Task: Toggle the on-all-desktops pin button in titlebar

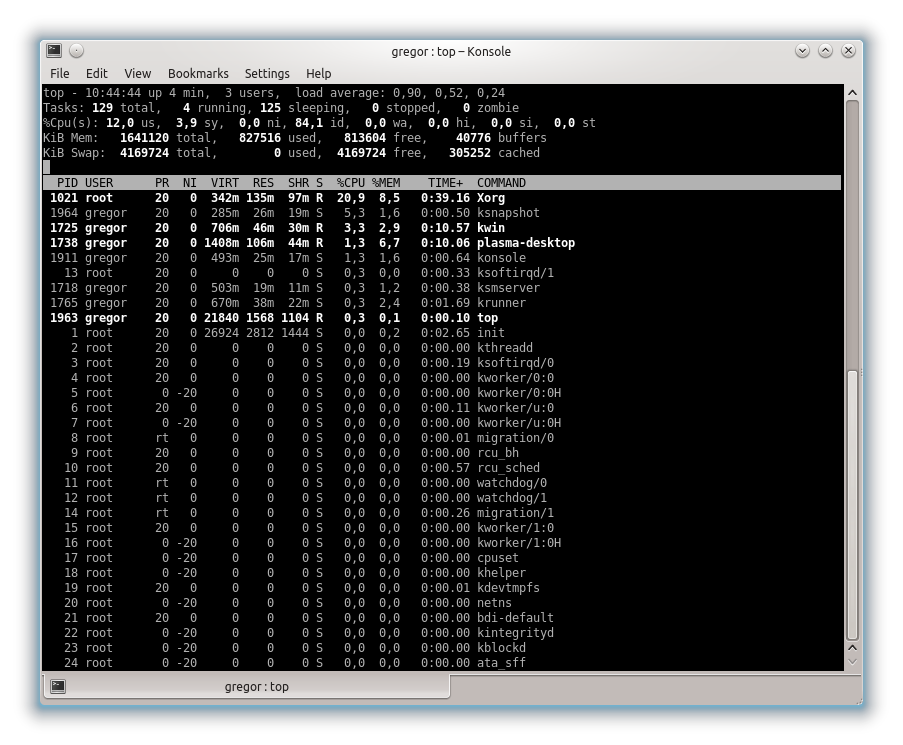Action: (x=77, y=51)
